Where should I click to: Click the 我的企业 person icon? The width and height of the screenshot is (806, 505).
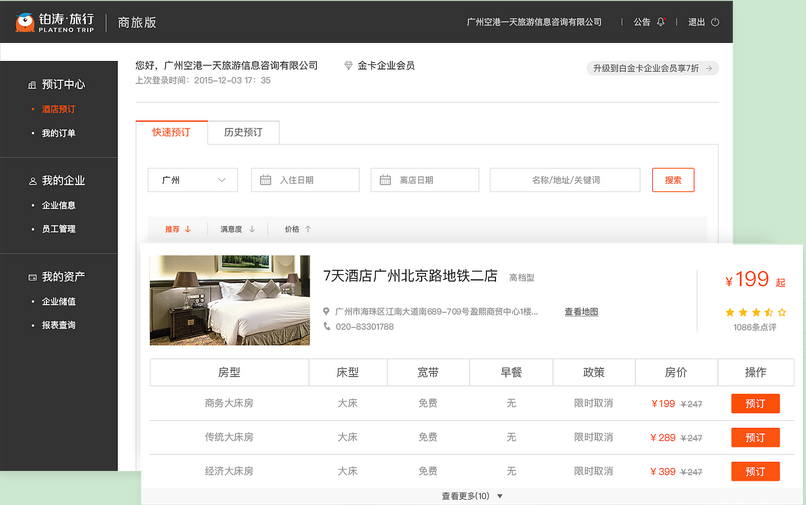coord(32,181)
